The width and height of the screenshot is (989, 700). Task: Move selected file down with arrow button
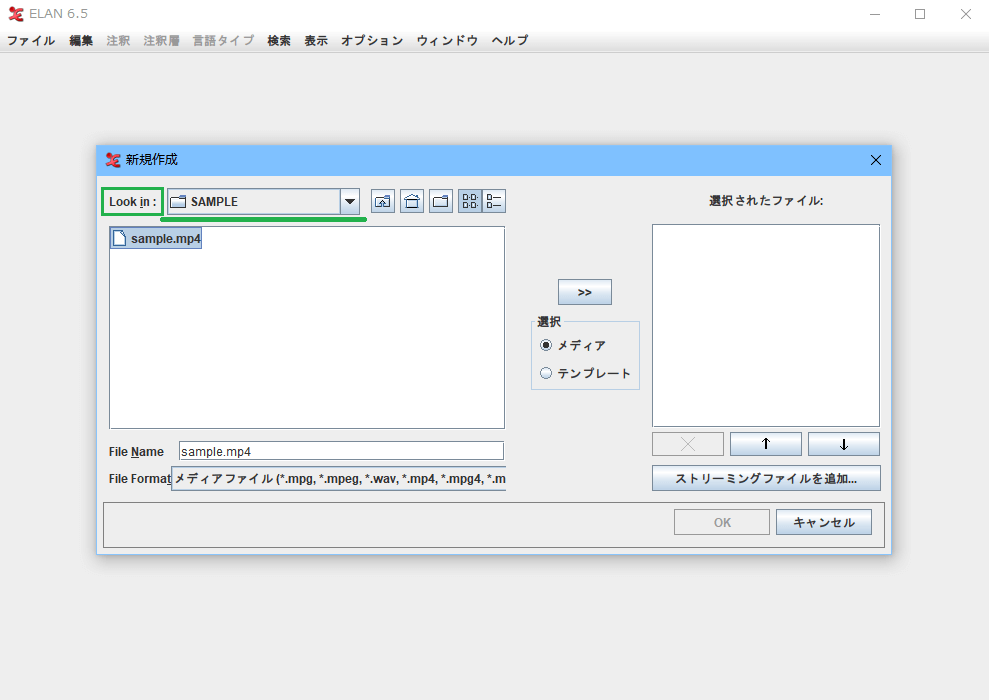coord(843,444)
